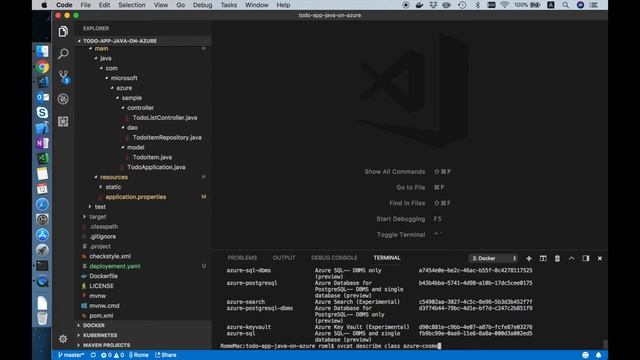
Task: Open TodoItem.java file
Action: click(x=152, y=157)
